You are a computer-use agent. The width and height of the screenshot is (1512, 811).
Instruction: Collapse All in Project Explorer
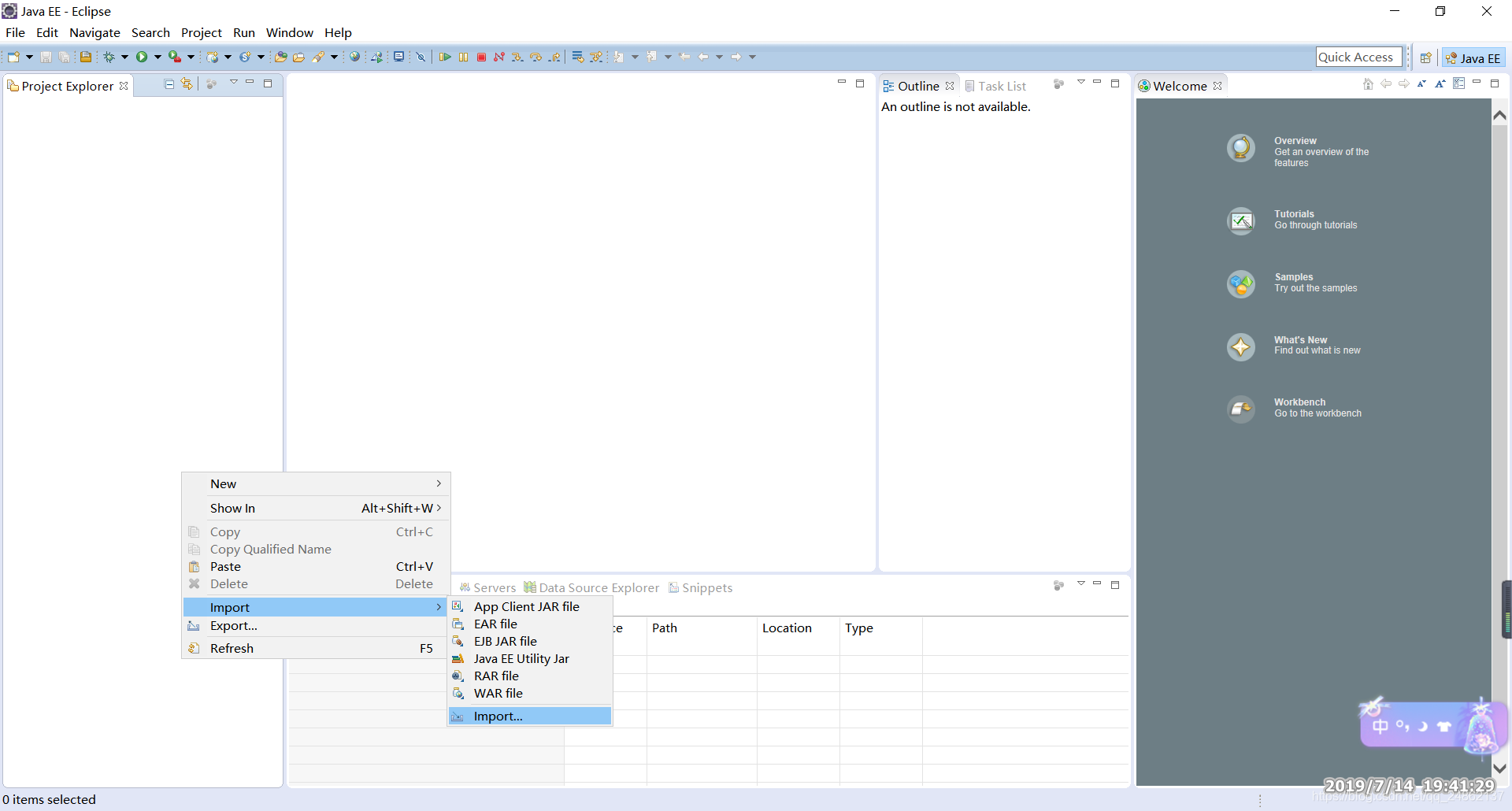[169, 83]
